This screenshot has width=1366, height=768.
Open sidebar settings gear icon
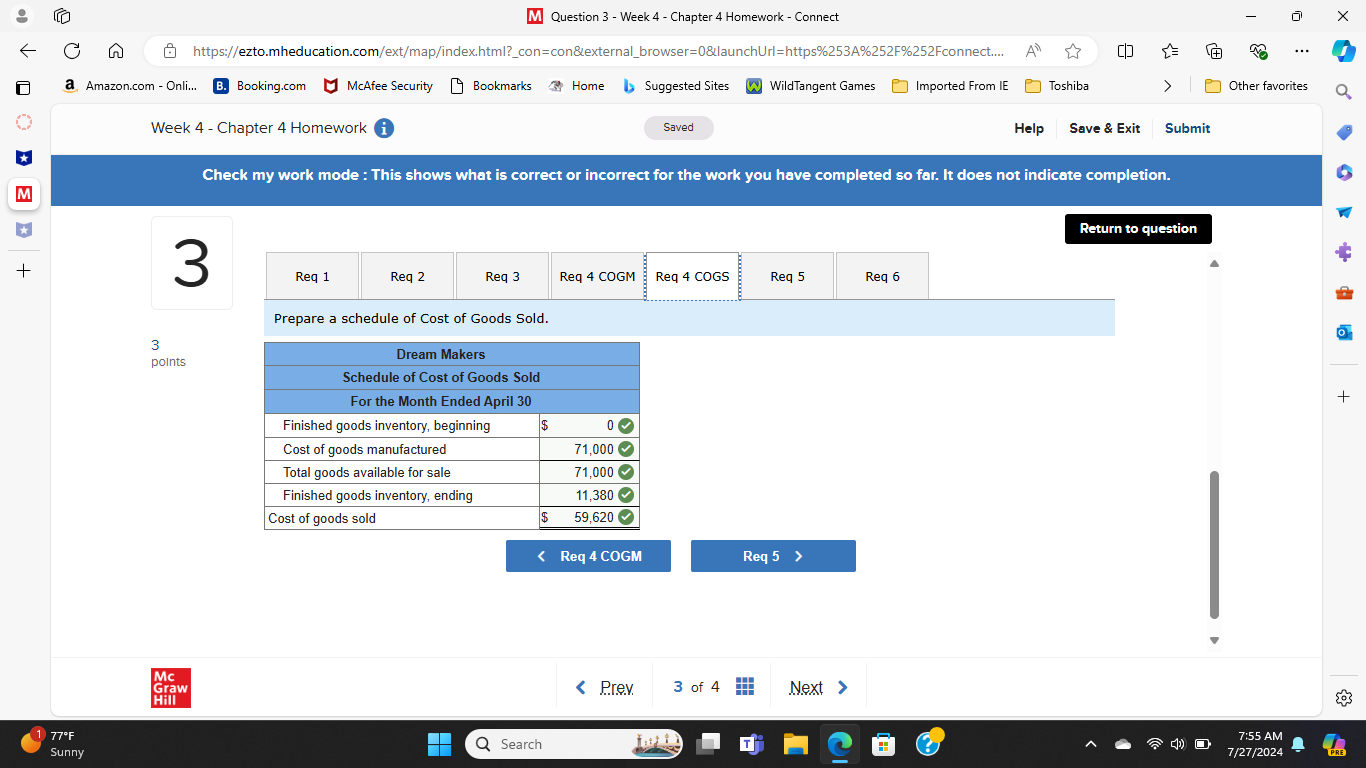pos(1344,698)
